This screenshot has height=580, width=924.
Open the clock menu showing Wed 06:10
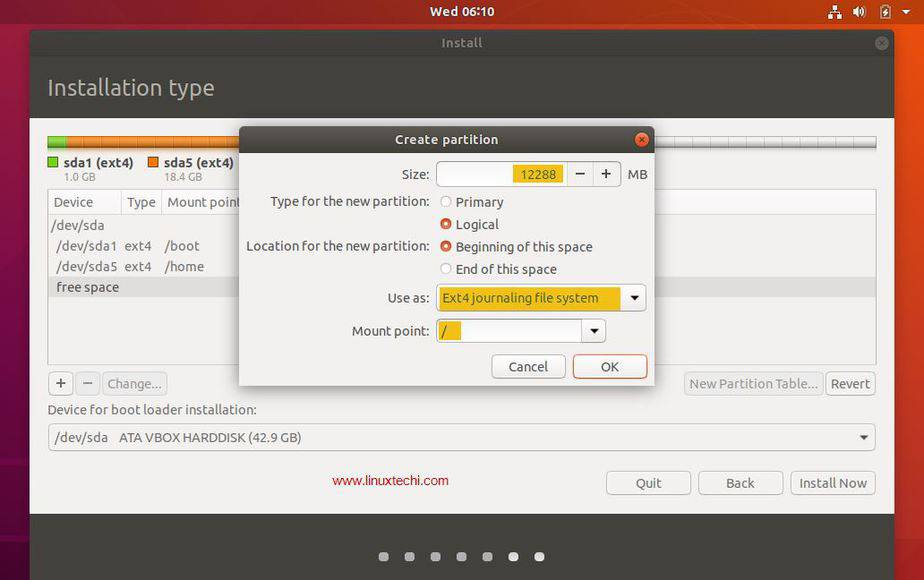[461, 11]
